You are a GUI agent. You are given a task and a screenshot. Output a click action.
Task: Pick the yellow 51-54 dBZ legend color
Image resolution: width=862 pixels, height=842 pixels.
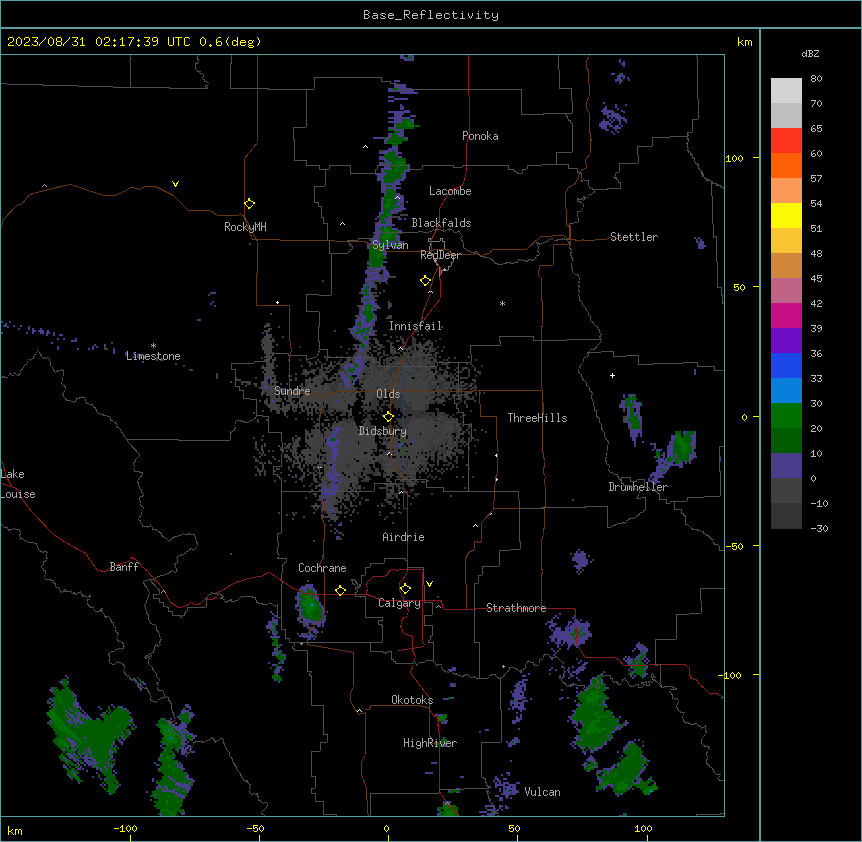coord(786,215)
